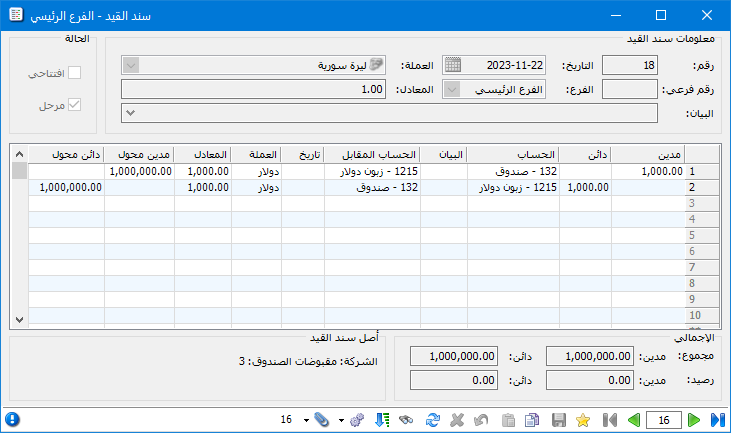Click the رقم number field showing 18
Screen dimensions: 731x433
point(630,65)
